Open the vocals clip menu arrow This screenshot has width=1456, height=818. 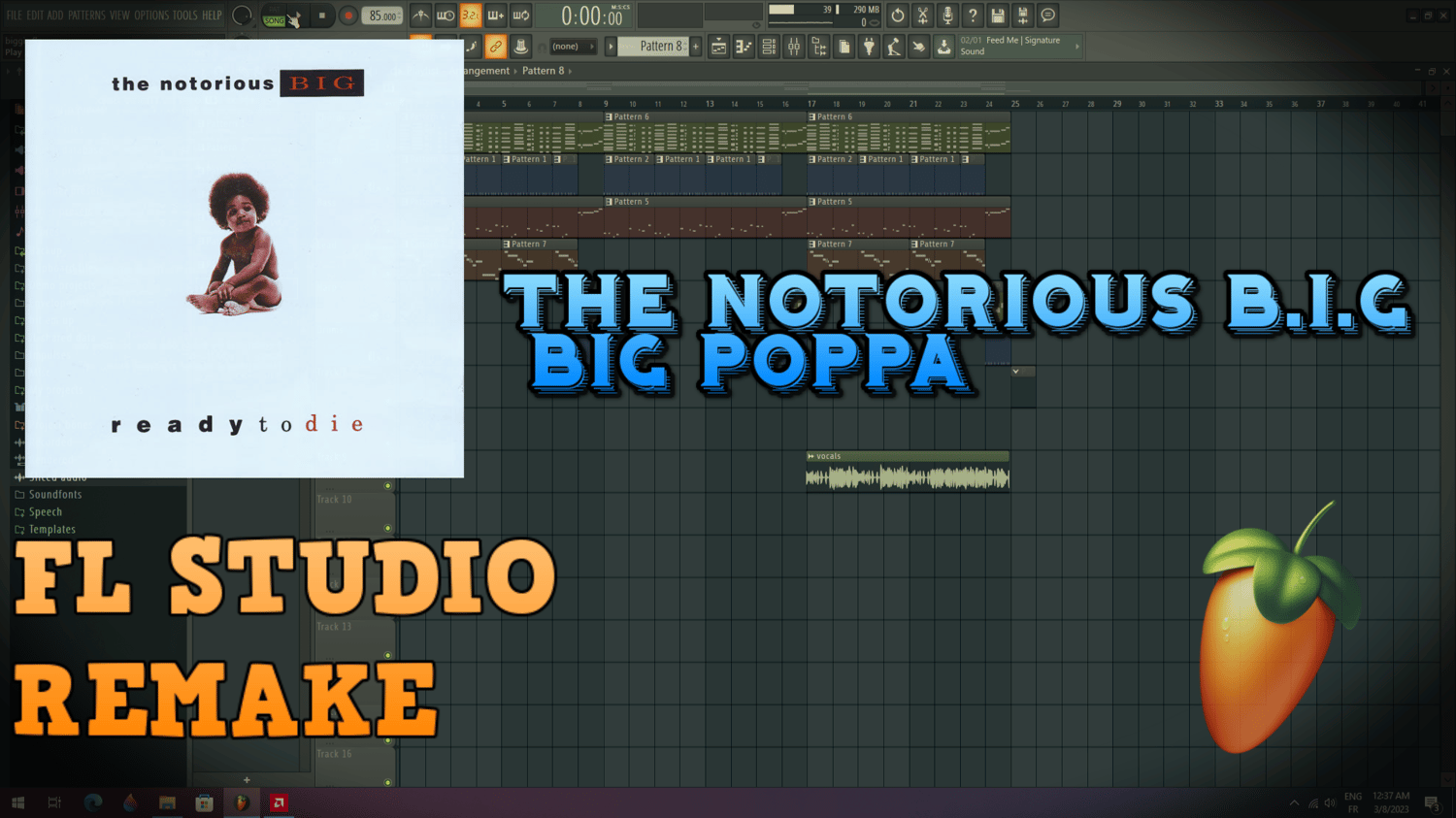[x=811, y=456]
